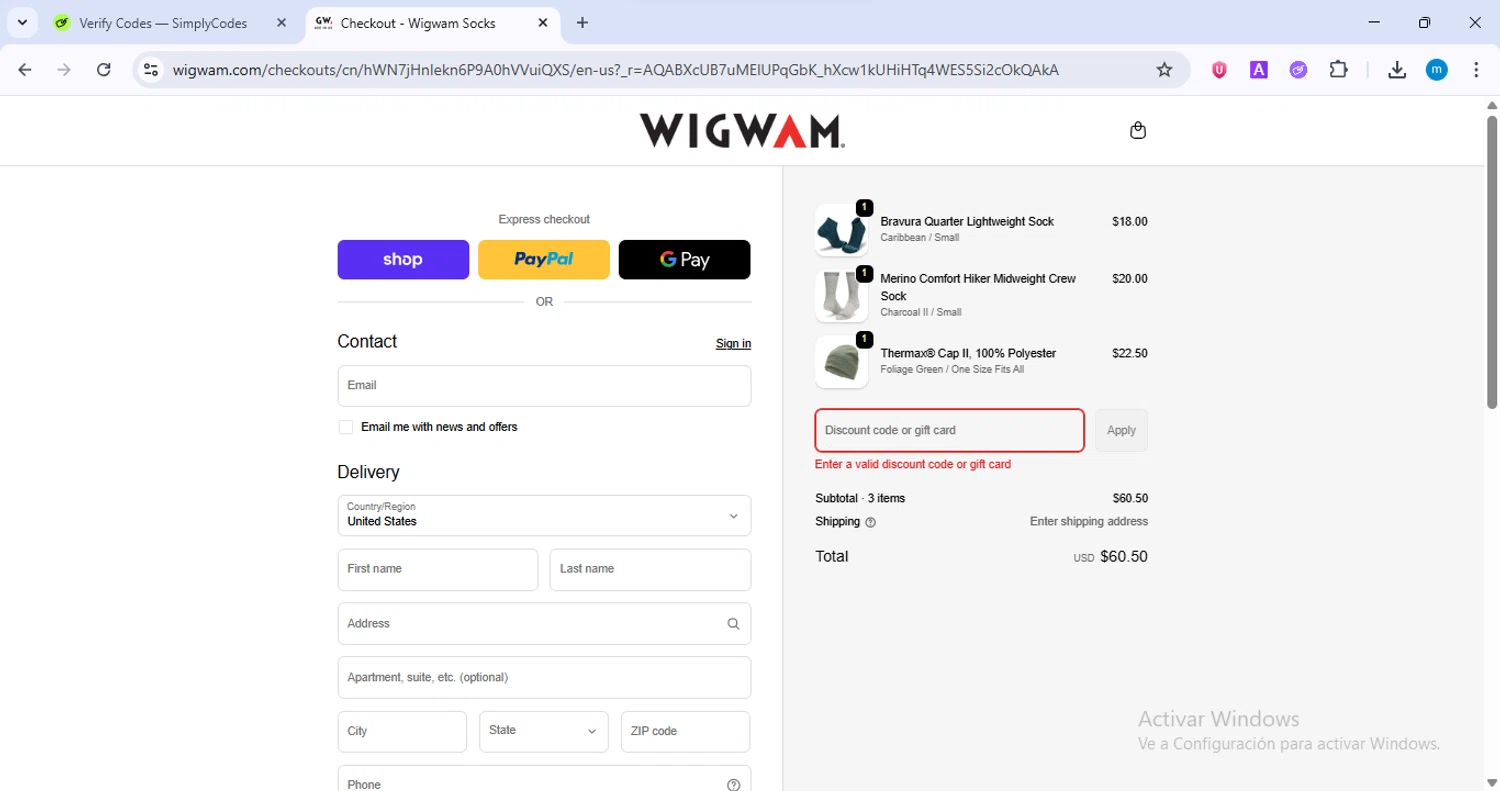Click the $60.50 total amount

pos(1124,557)
